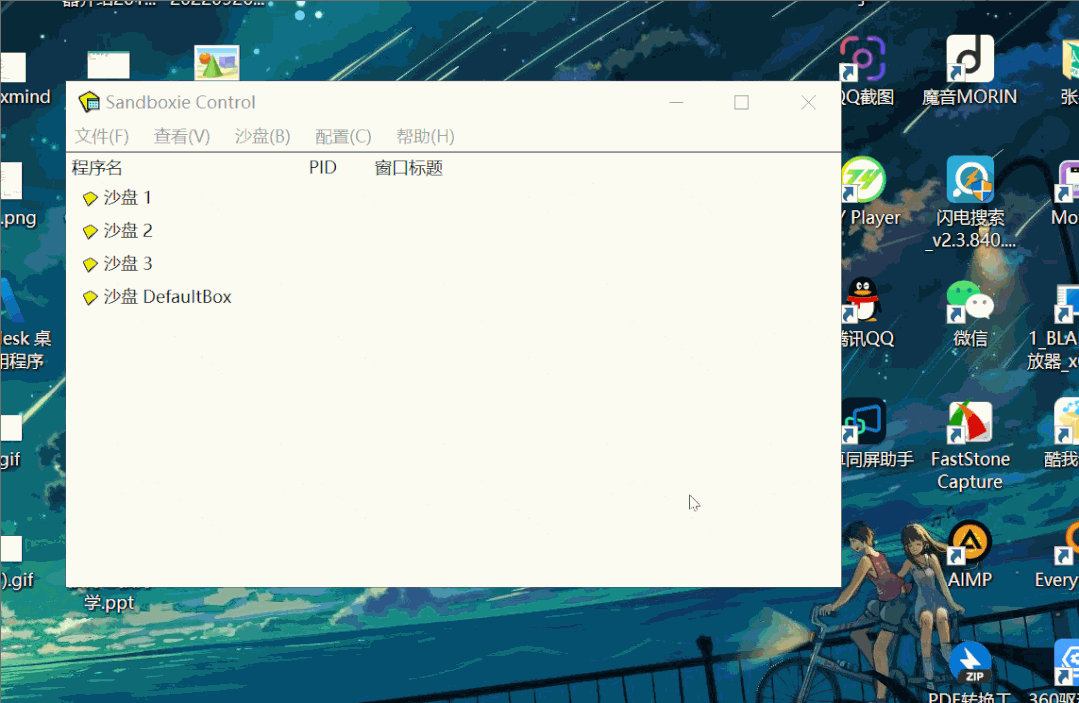Select the Player desktop shortcut icon
1079x703 pixels.
[870, 193]
